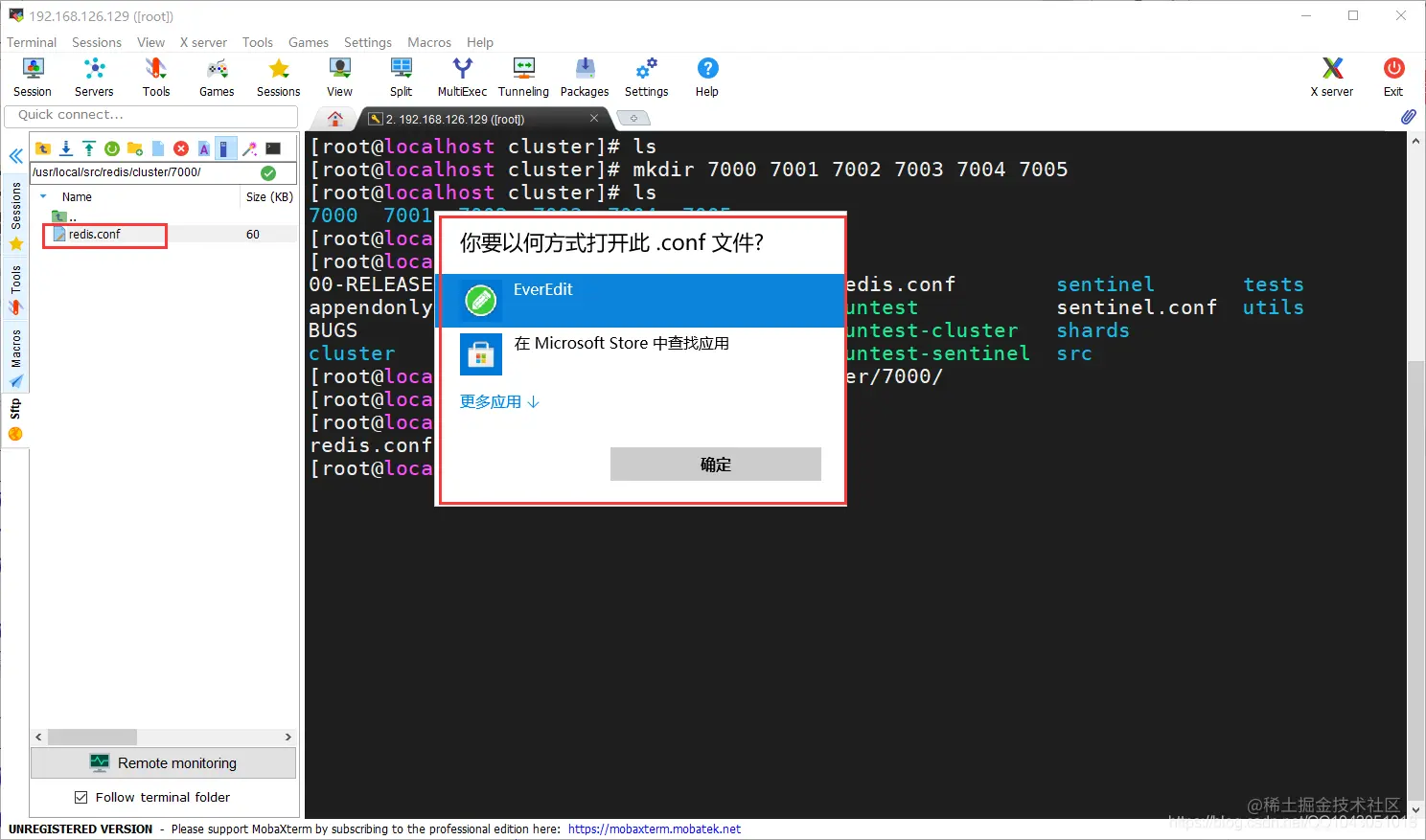Switch to the Sftp vertical side tab

click(15, 420)
